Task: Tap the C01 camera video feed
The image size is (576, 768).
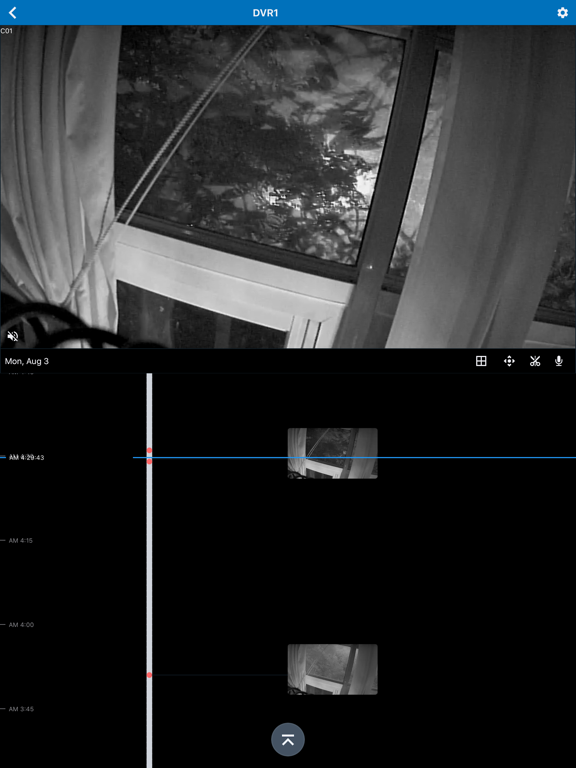Action: pyautogui.click(x=288, y=187)
